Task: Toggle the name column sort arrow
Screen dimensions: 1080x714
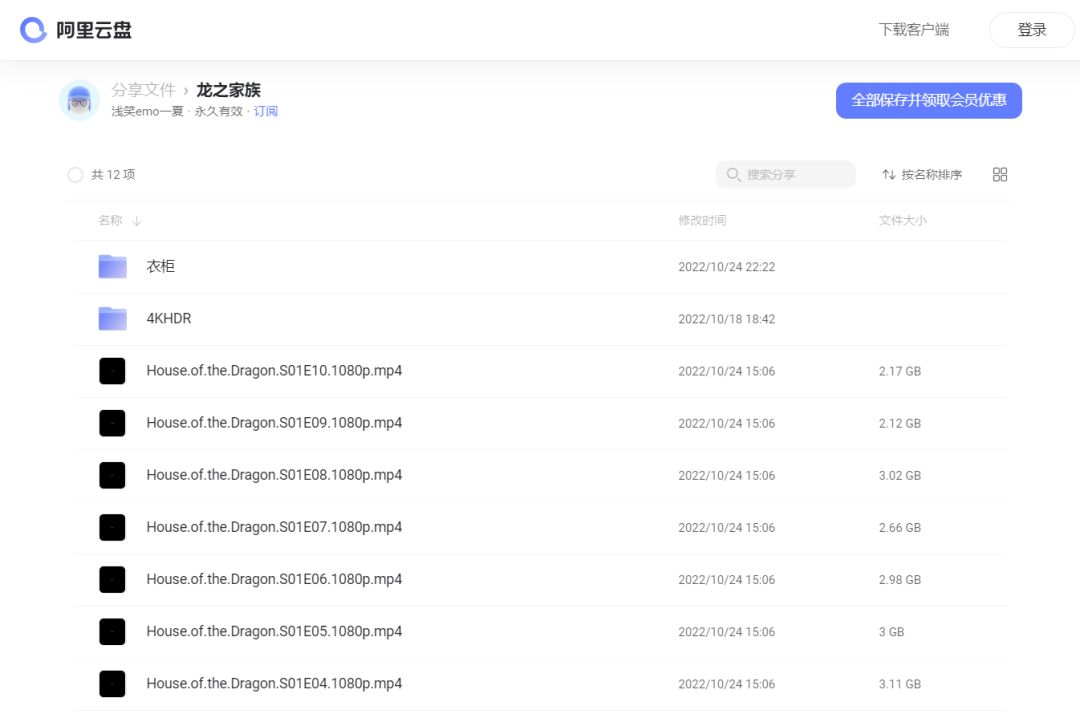Action: 136,221
